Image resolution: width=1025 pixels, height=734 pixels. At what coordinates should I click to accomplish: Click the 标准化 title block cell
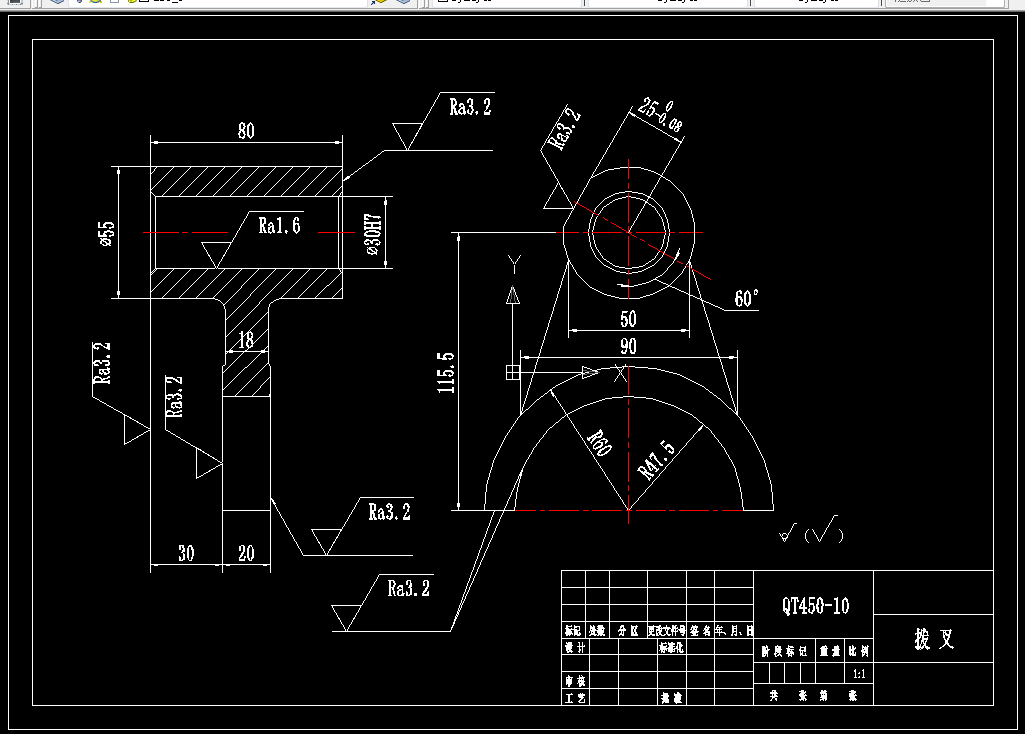(671, 648)
